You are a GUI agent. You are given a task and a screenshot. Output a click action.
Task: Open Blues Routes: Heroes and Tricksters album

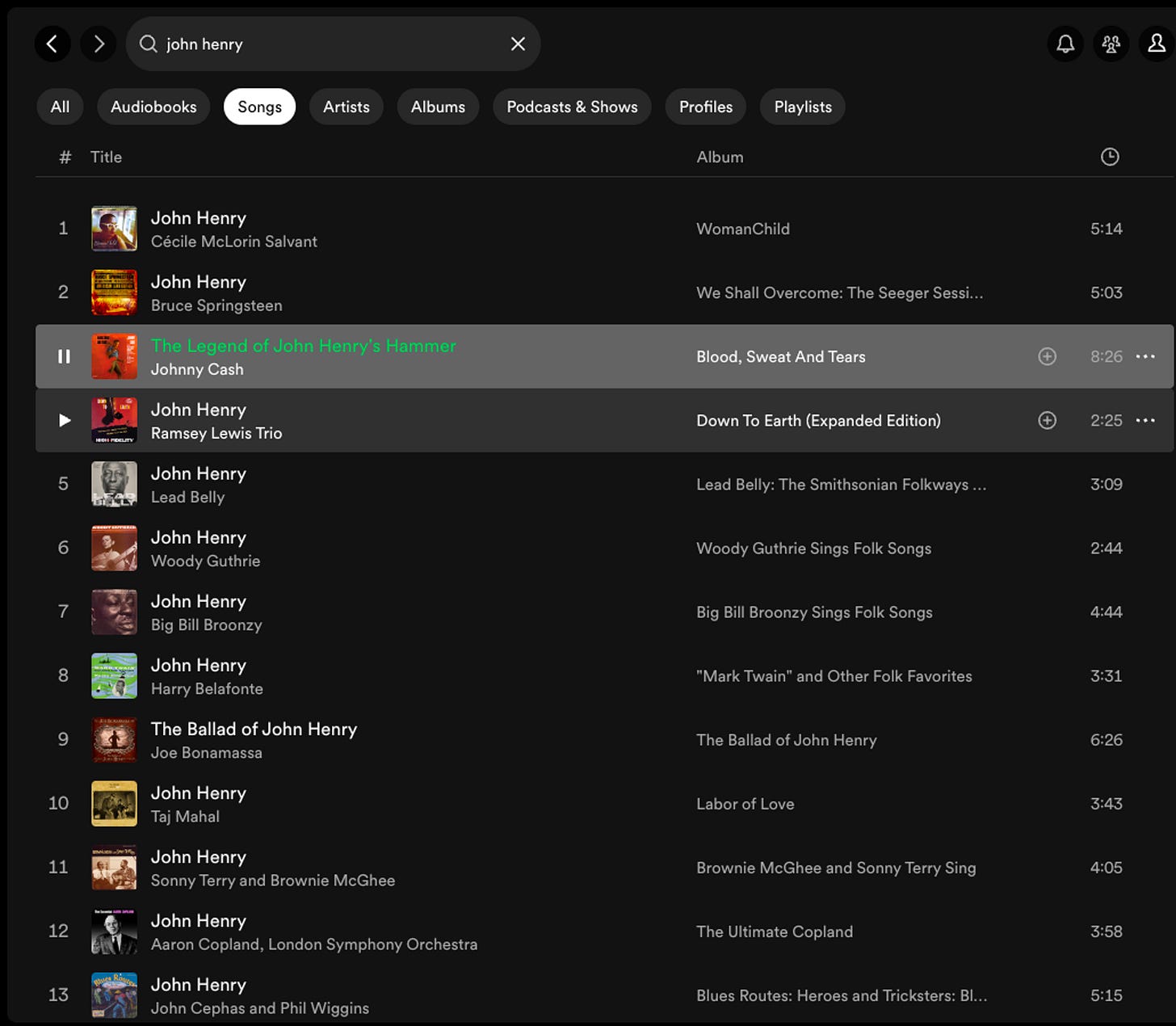point(842,994)
